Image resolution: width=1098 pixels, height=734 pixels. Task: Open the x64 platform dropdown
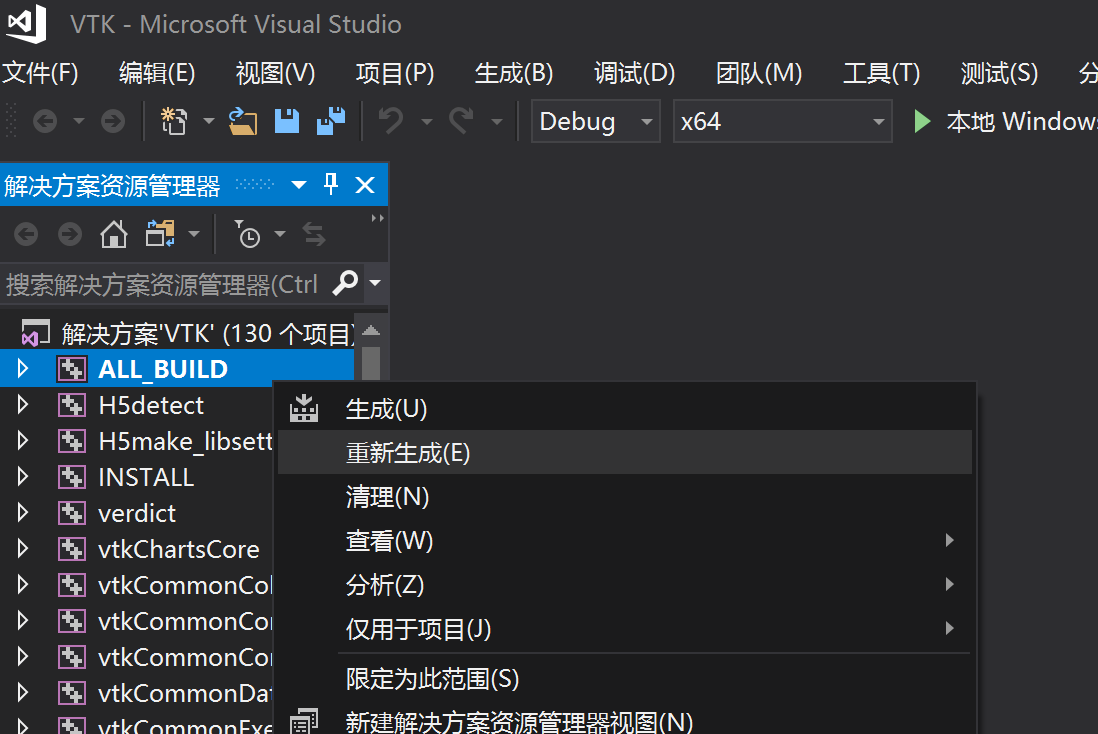click(x=878, y=121)
